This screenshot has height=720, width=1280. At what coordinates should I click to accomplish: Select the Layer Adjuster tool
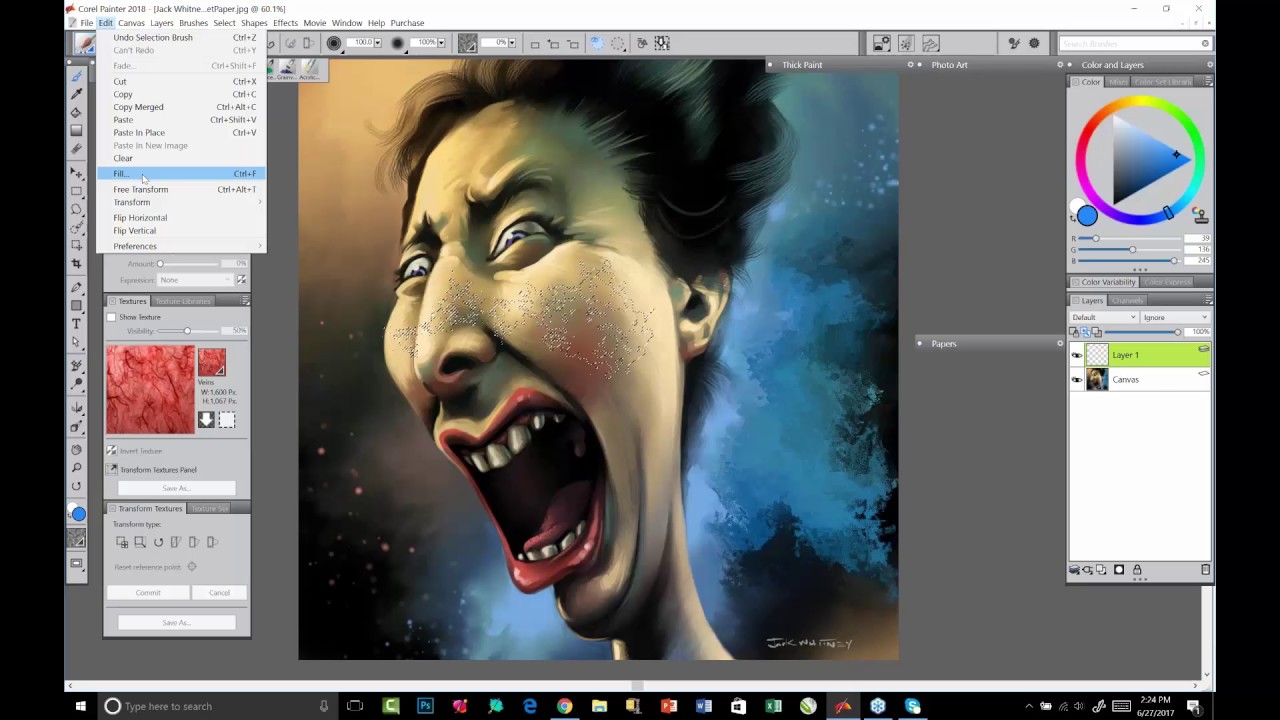(76, 172)
